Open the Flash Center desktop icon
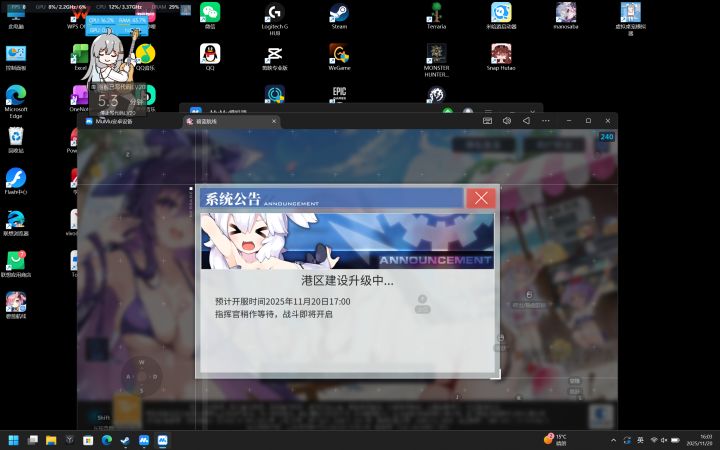Viewport: 720px width, 450px height. (16, 181)
